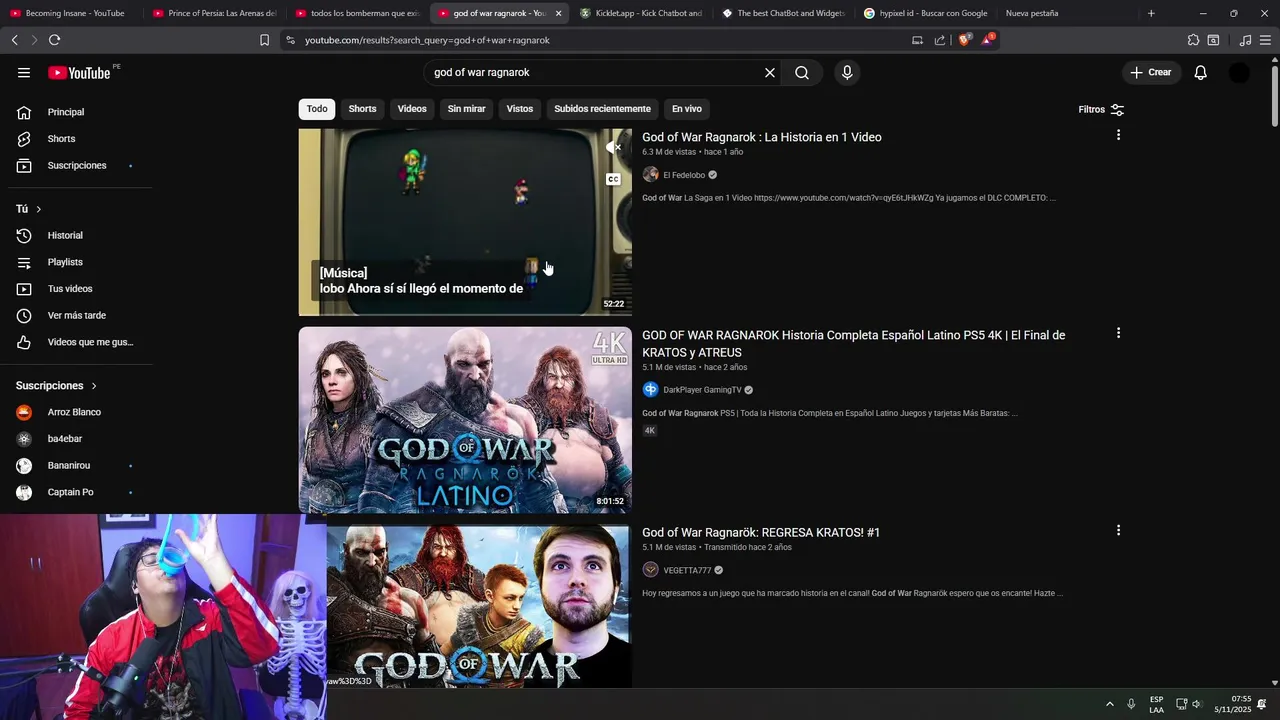Open El Fedelobo channel link
Viewport: 1280px width, 720px height.
point(684,175)
